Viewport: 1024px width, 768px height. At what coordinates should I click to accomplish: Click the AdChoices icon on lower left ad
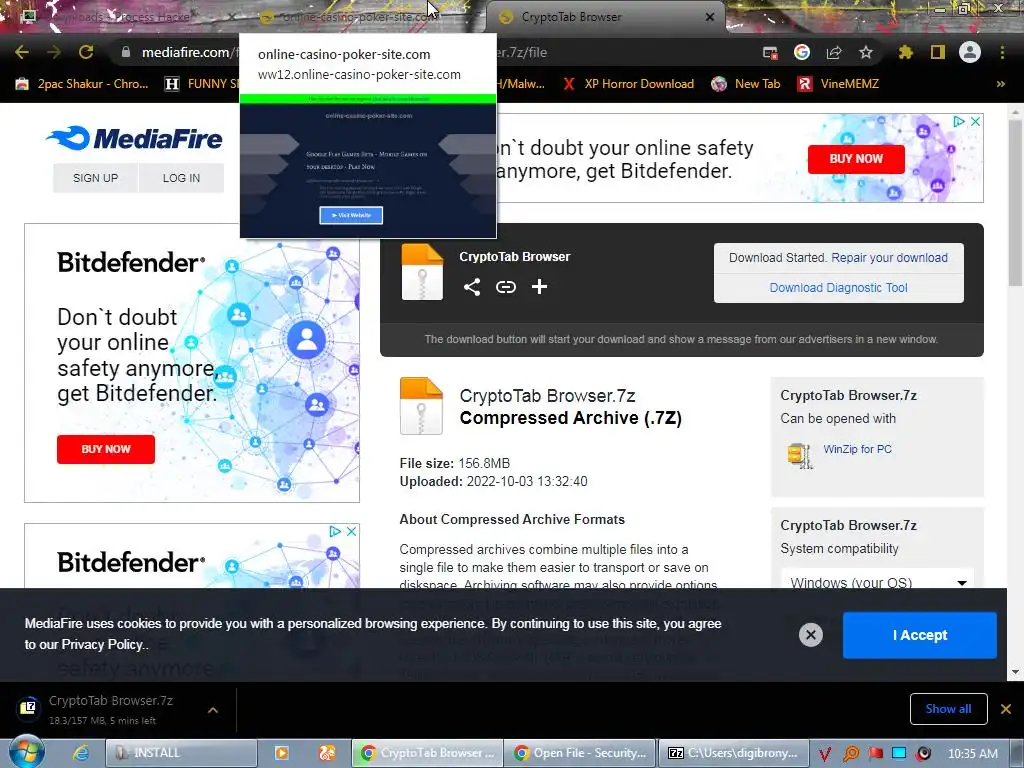click(x=335, y=532)
